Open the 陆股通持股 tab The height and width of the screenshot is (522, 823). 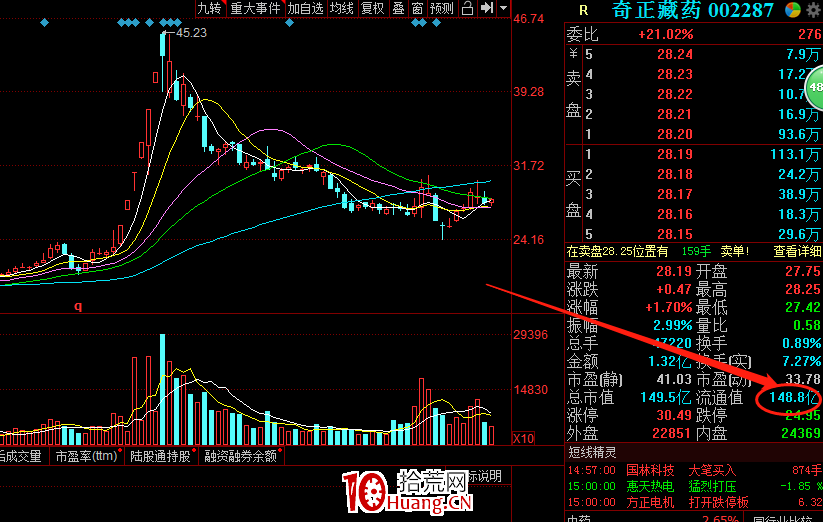(160, 456)
